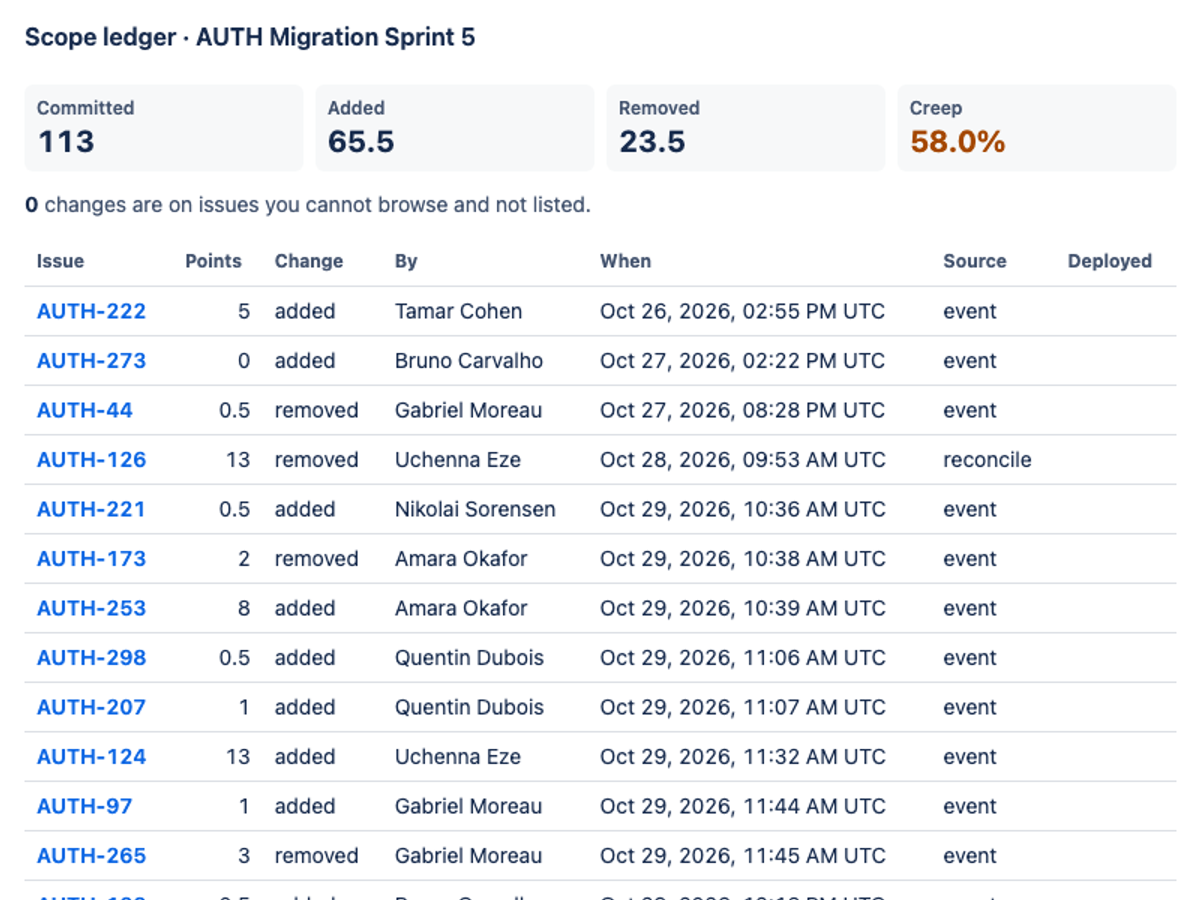Click Tamar Cohen in the By column

[x=458, y=311]
